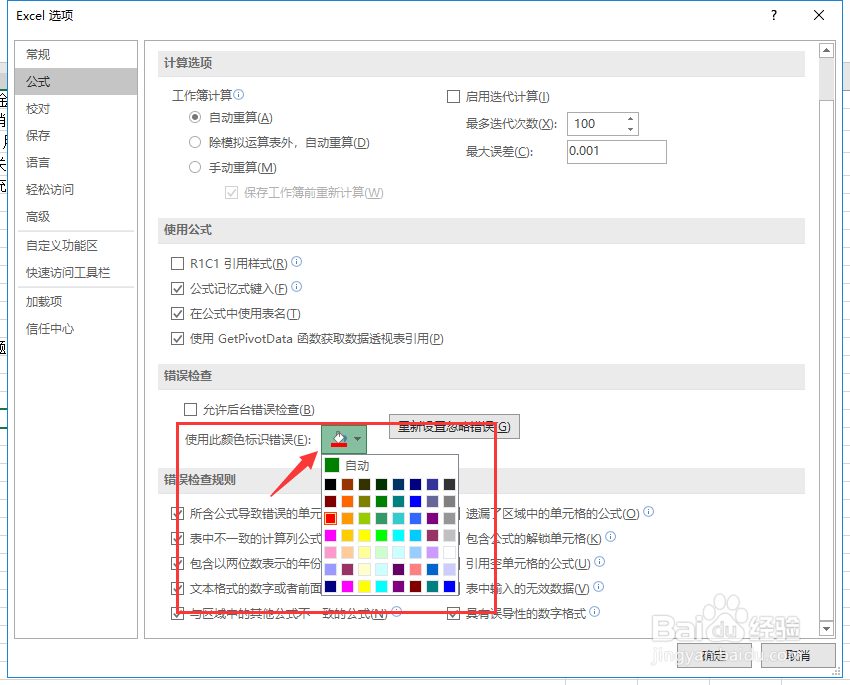Click info icon next to 公式记忆式键入
The image size is (850, 685).
pyautogui.click(x=297, y=287)
